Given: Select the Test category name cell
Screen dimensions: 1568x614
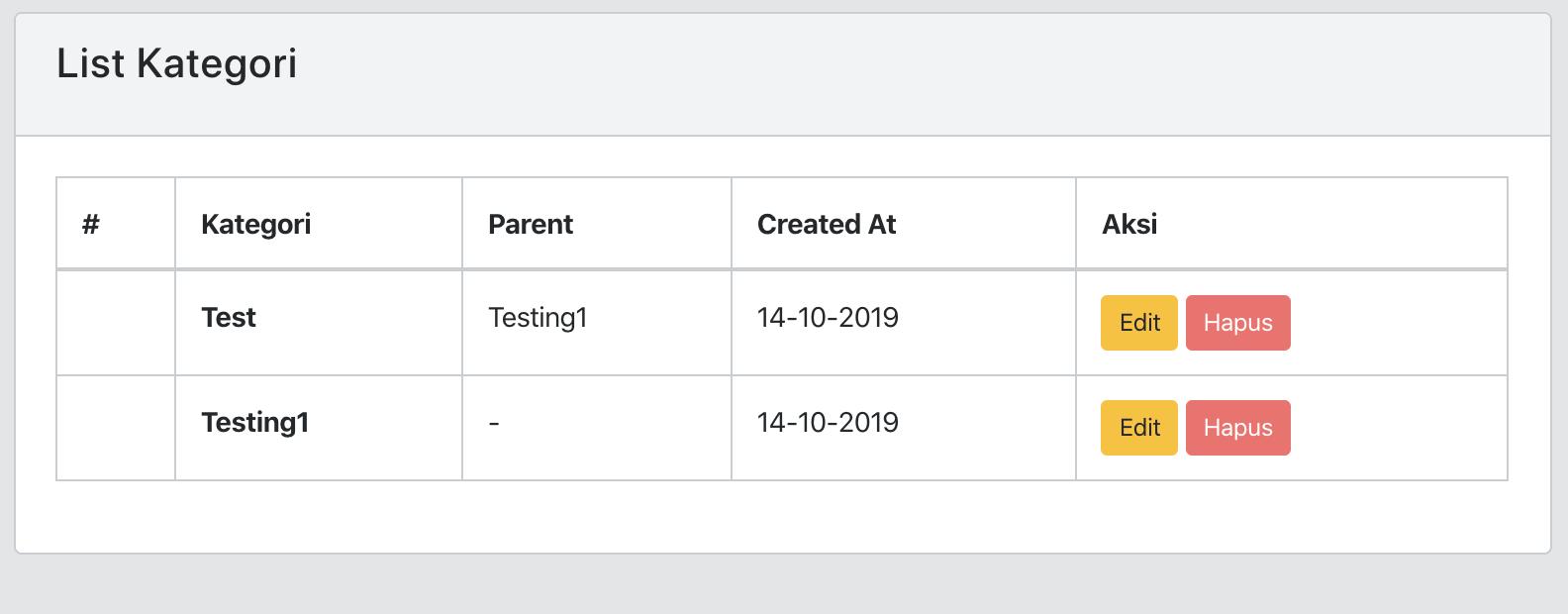Looking at the screenshot, I should tap(229, 317).
